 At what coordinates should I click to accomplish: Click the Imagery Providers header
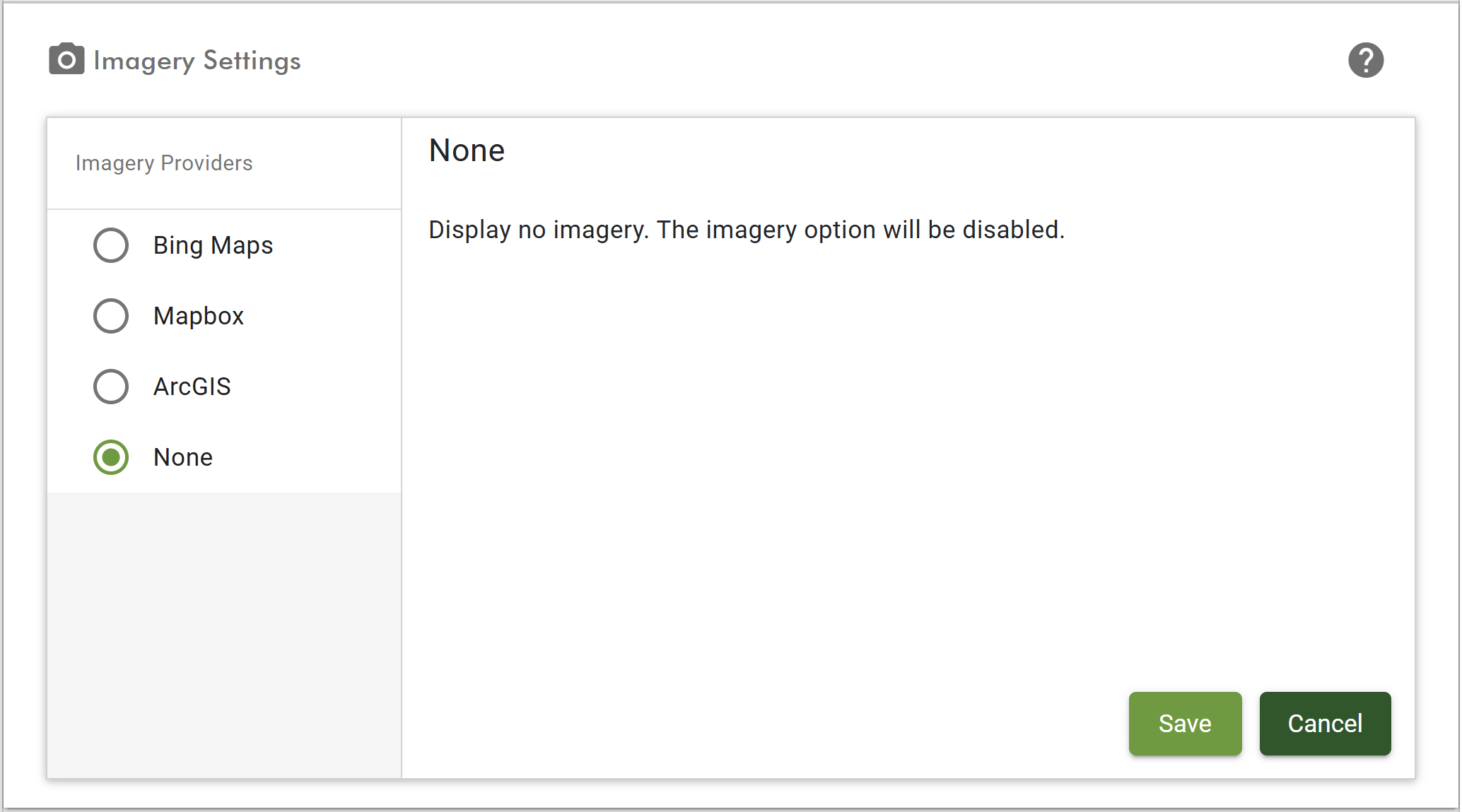pos(164,163)
